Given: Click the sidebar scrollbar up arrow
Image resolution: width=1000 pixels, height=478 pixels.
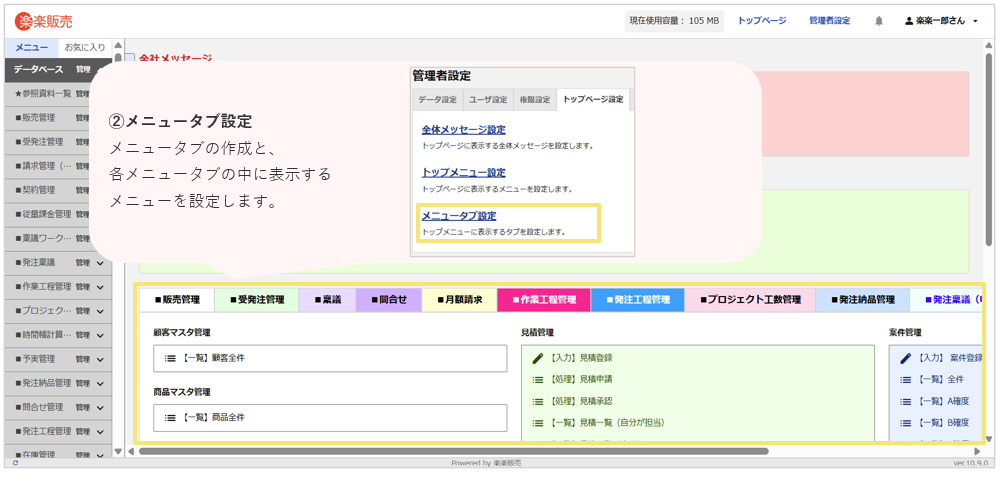Looking at the screenshot, I should 117,45.
